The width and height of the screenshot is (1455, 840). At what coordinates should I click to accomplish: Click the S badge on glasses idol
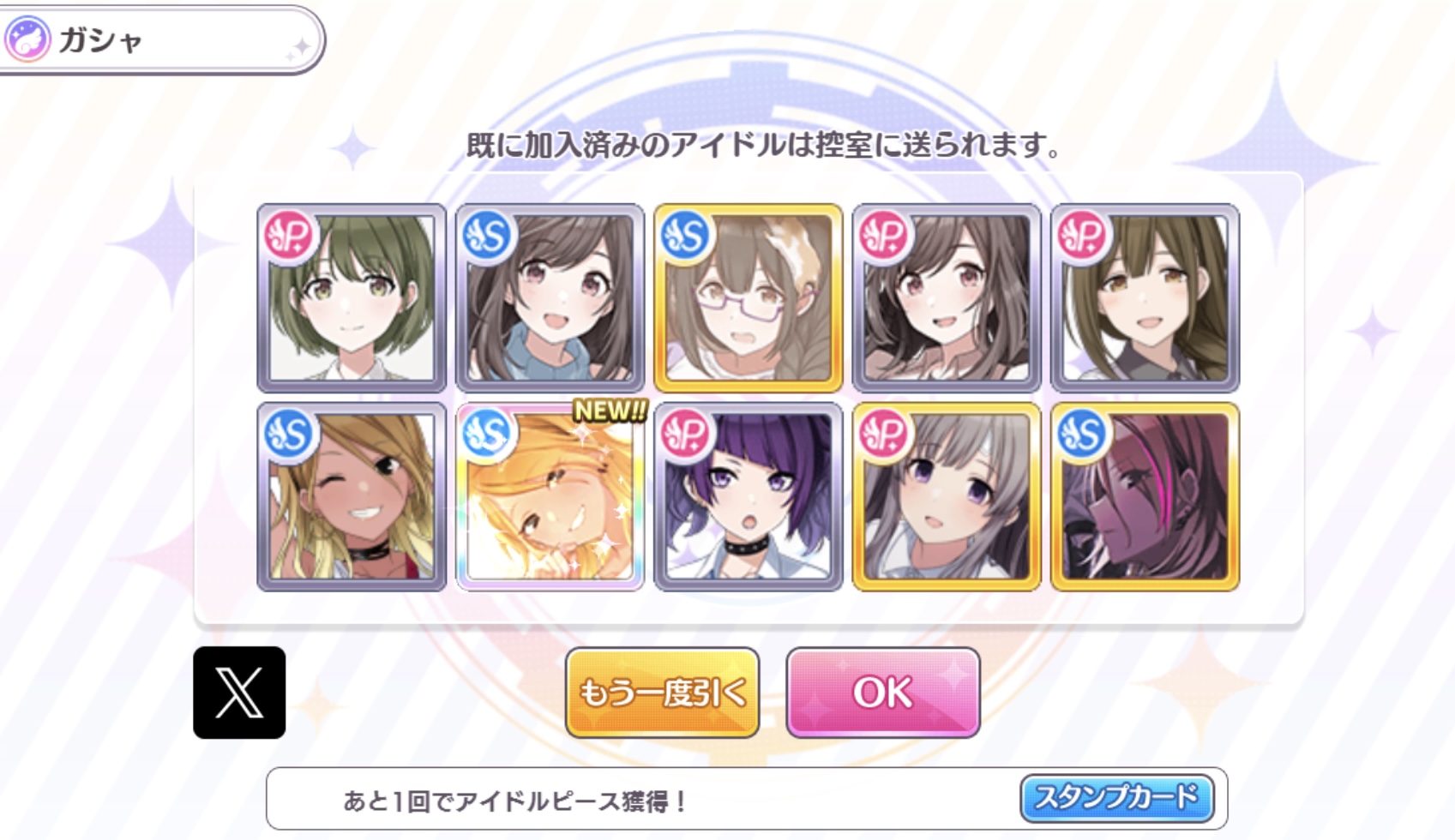point(687,236)
